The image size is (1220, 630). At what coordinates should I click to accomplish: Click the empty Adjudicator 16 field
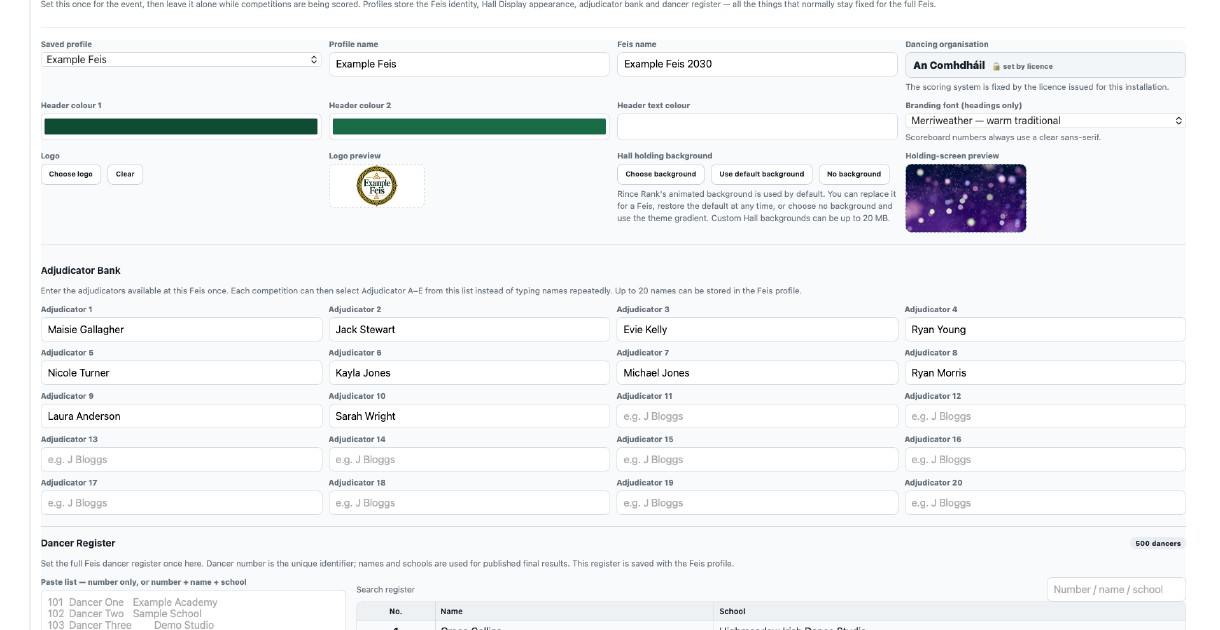click(1045, 460)
